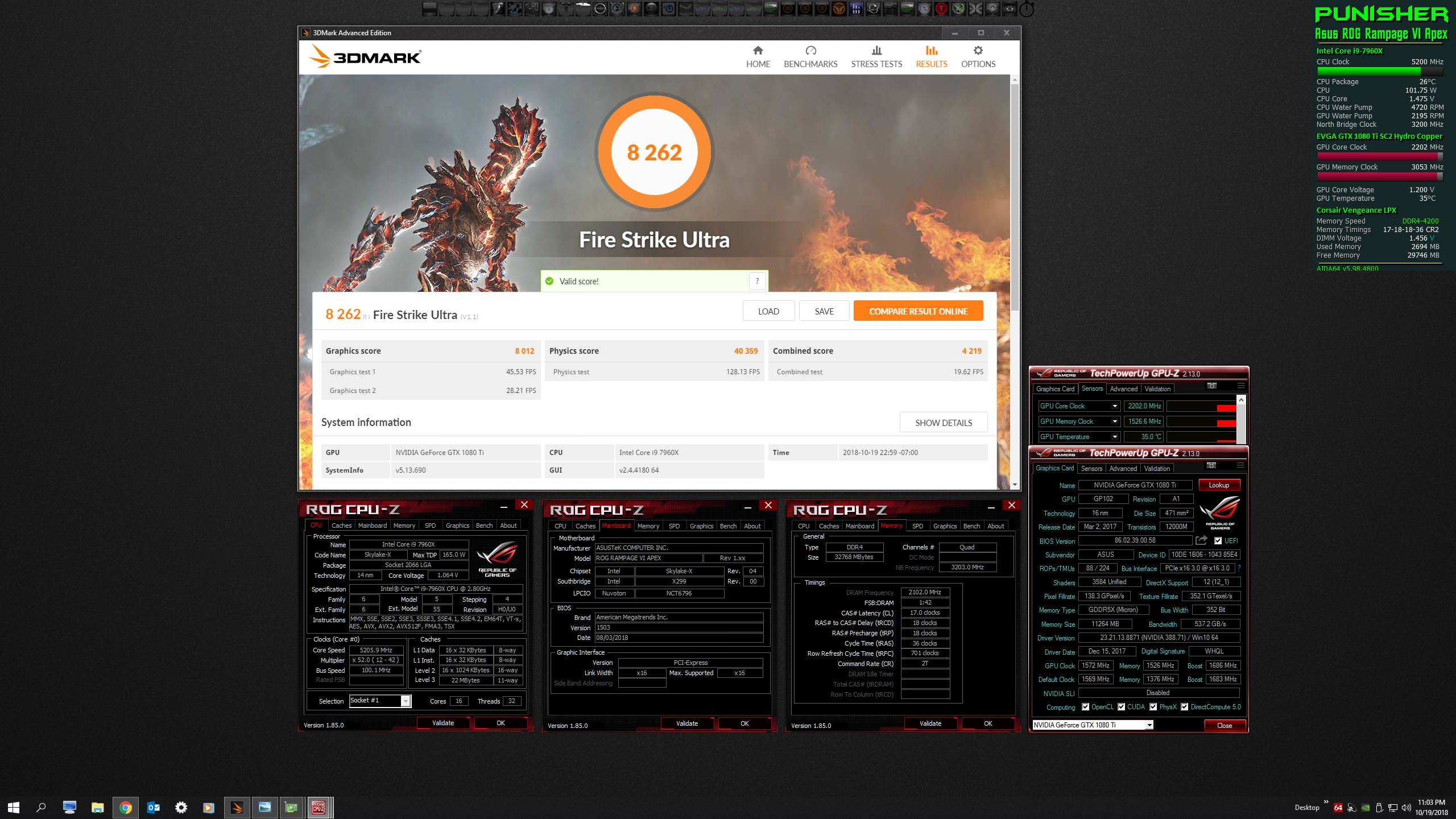Click OK in Memory CPU-Z window
Image resolution: width=1456 pixels, height=819 pixels.
pyautogui.click(x=988, y=723)
